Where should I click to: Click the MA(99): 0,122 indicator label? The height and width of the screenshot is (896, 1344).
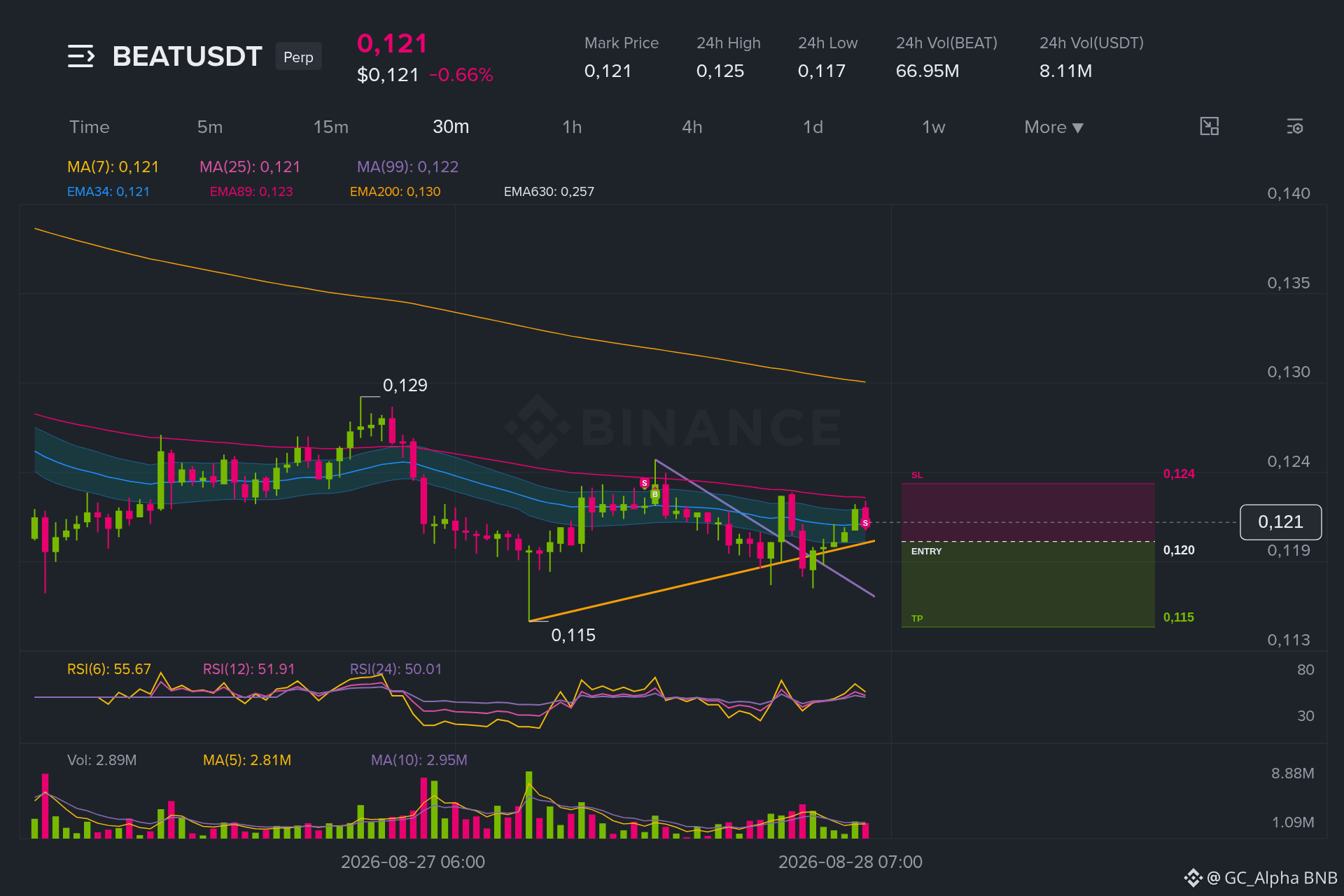pyautogui.click(x=407, y=167)
